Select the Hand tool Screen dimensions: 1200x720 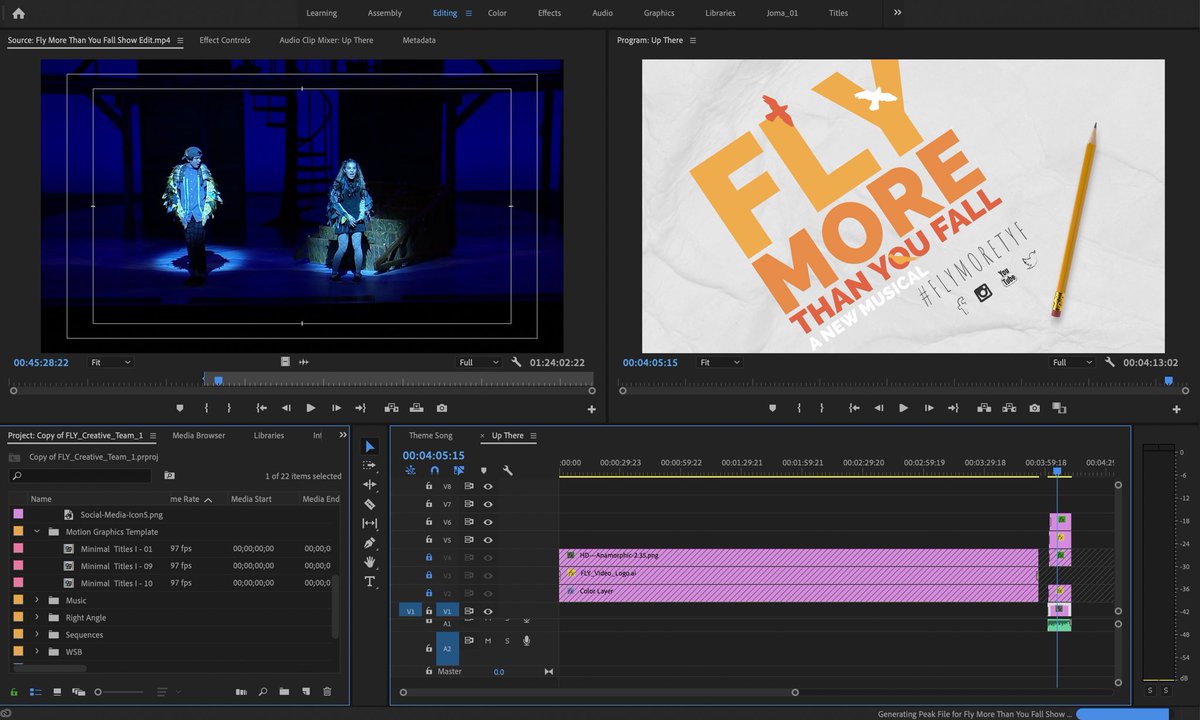coord(370,562)
